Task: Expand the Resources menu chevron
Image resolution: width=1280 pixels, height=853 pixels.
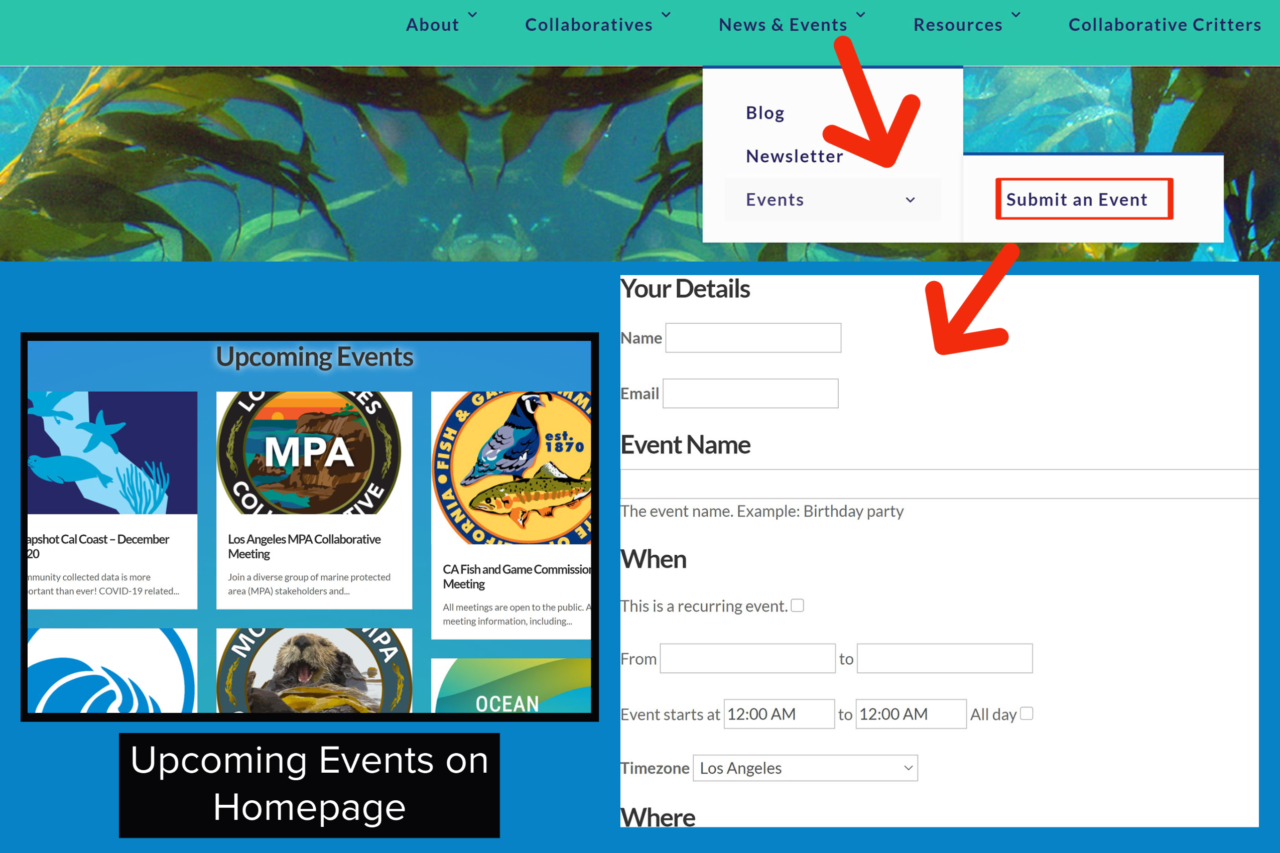Action: (x=1016, y=16)
